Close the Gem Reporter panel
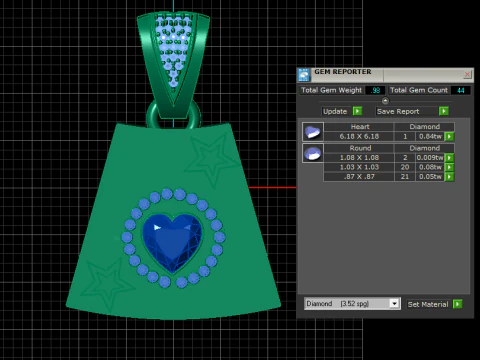The height and width of the screenshot is (360, 480). pos(467,74)
